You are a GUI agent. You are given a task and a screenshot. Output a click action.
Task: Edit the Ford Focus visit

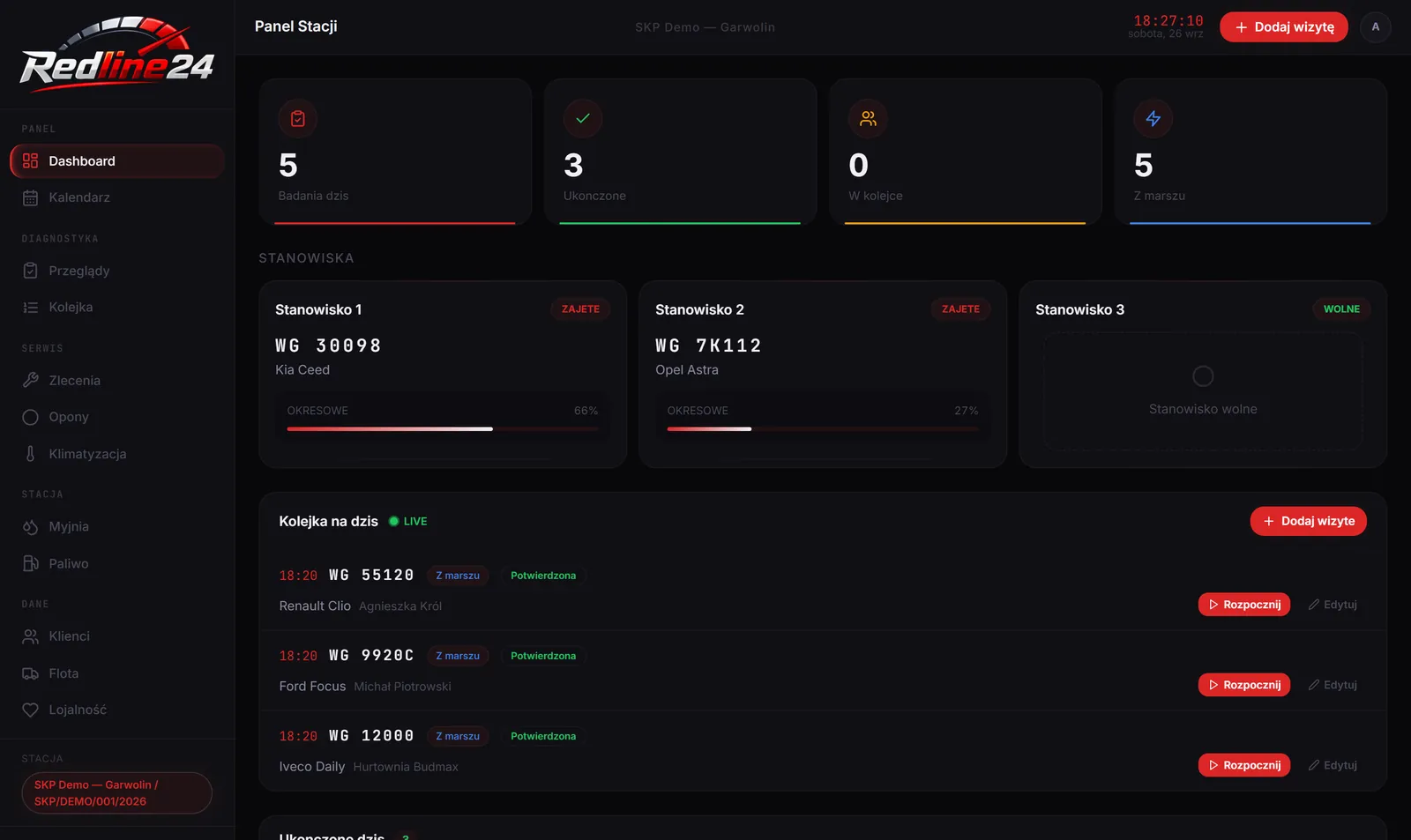(x=1333, y=685)
